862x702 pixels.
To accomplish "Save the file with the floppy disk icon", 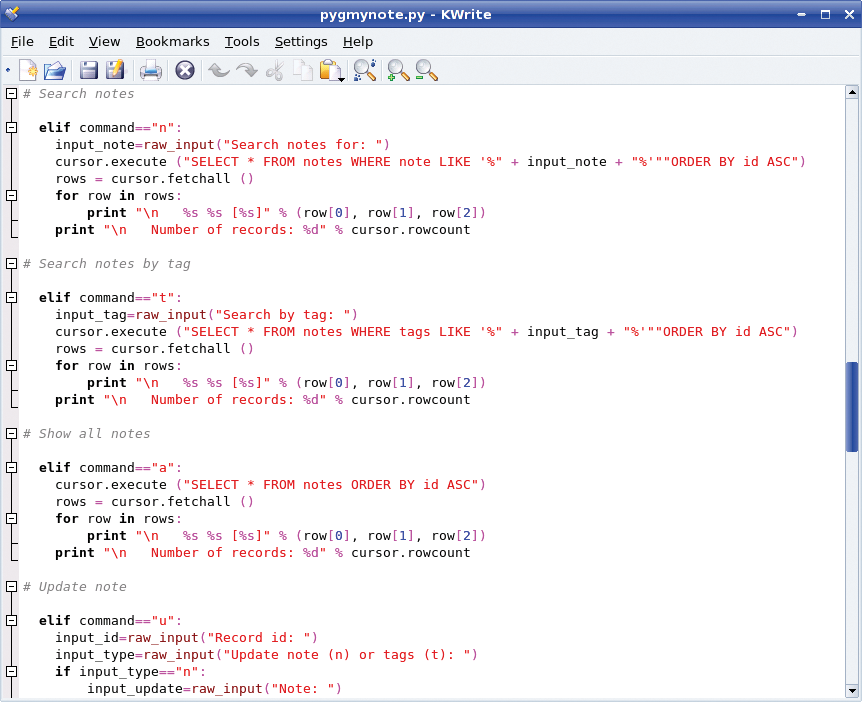I will click(x=89, y=70).
